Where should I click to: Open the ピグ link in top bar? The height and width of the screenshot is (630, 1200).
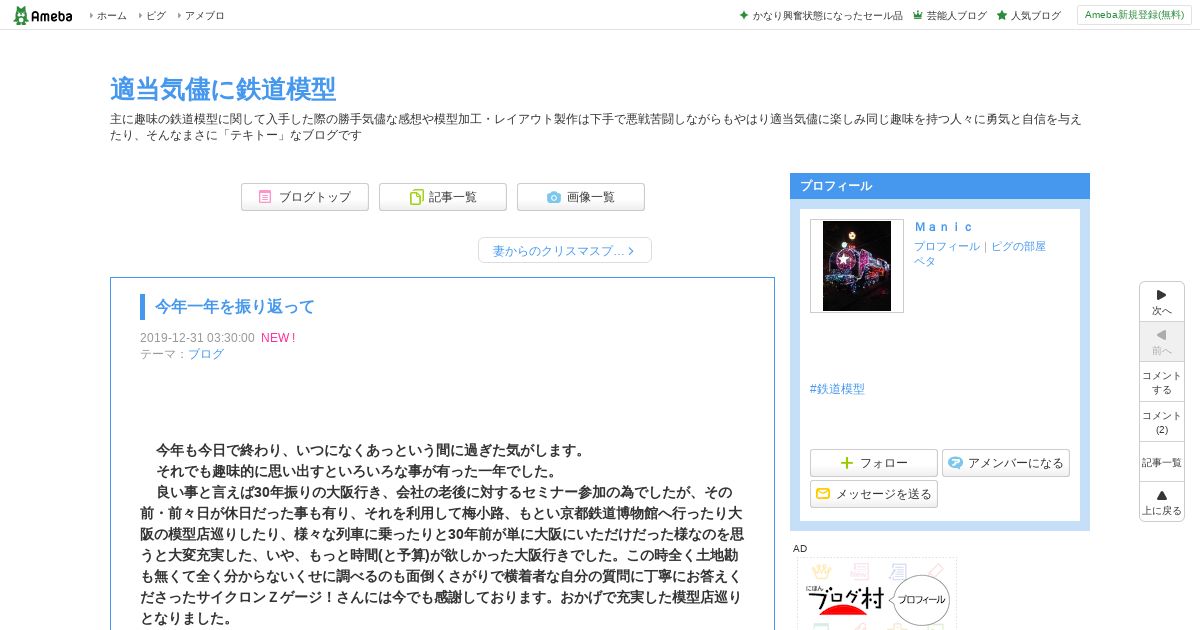tap(156, 16)
